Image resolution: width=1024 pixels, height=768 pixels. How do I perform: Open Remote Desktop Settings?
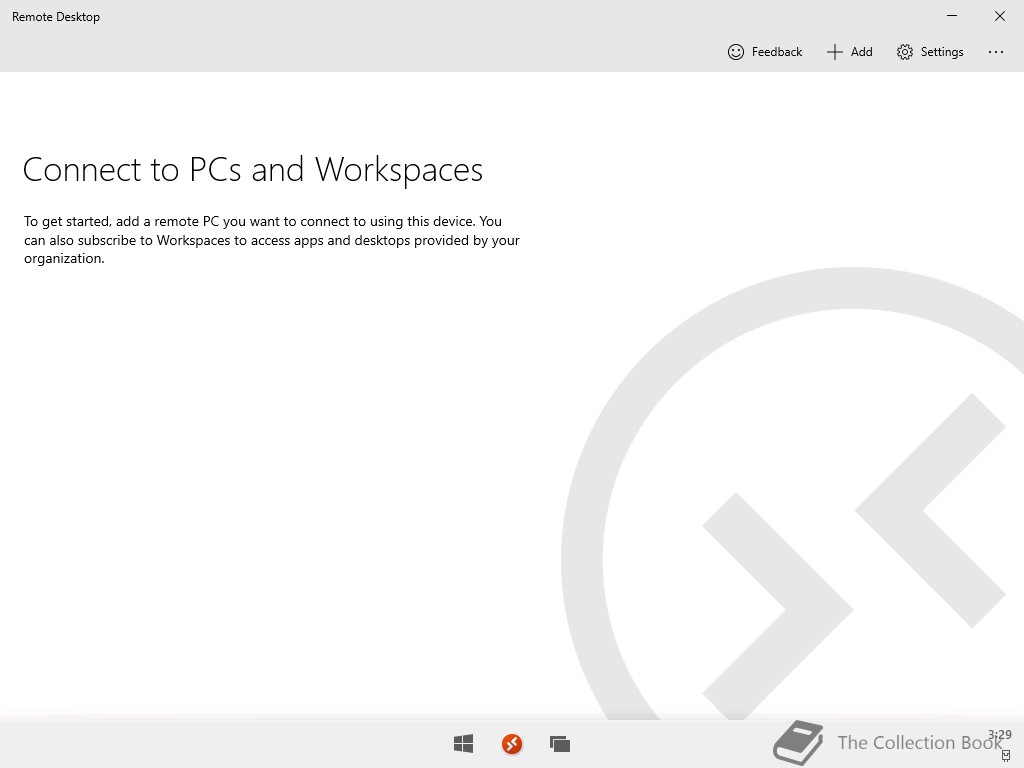pyautogui.click(x=930, y=52)
